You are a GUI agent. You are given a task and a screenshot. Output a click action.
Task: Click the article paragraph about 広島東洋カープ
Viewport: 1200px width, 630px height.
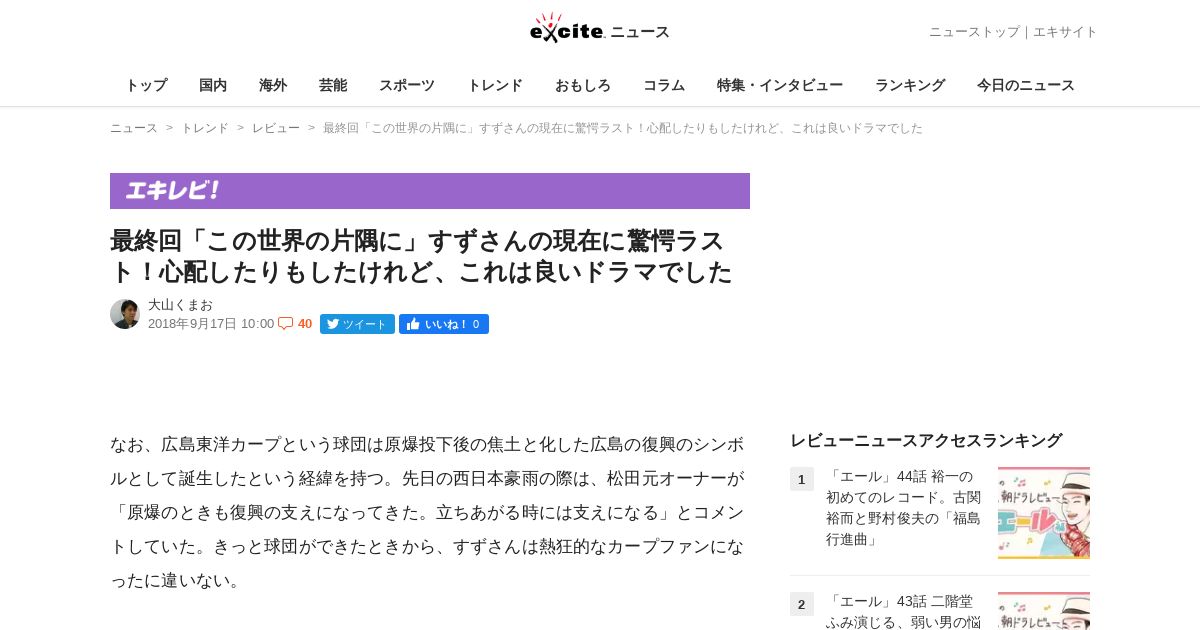428,512
